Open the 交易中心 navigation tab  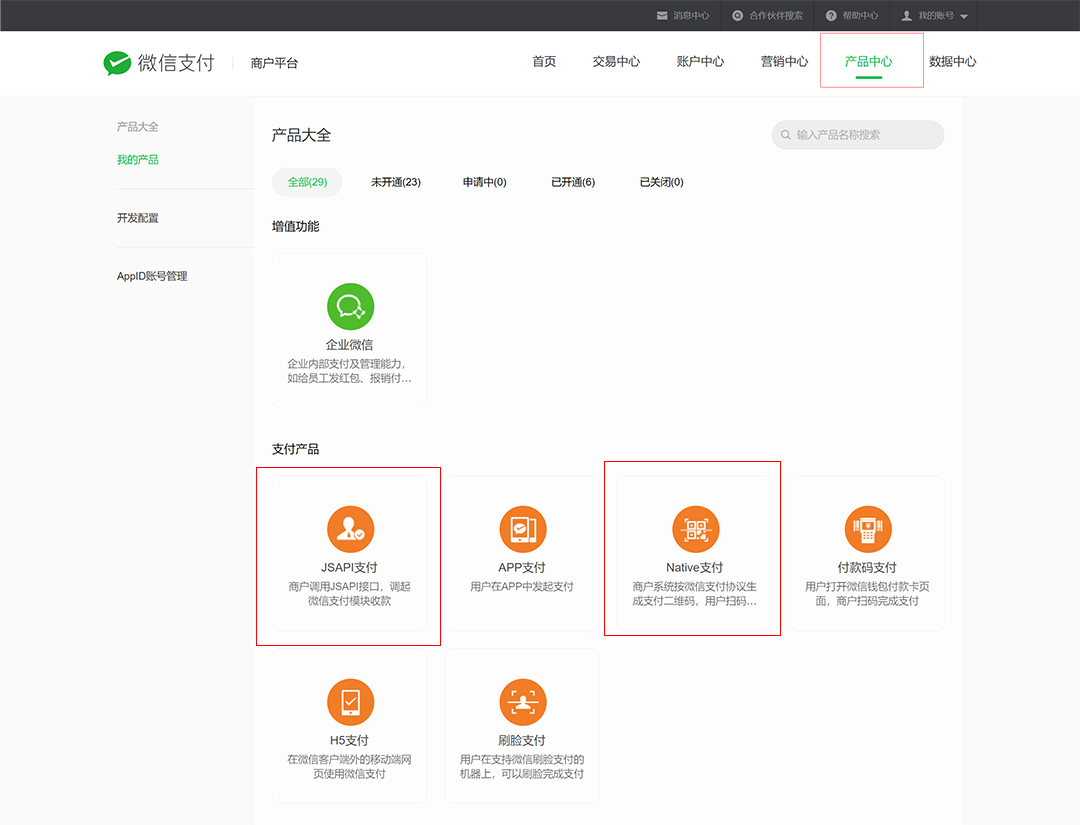pos(616,62)
